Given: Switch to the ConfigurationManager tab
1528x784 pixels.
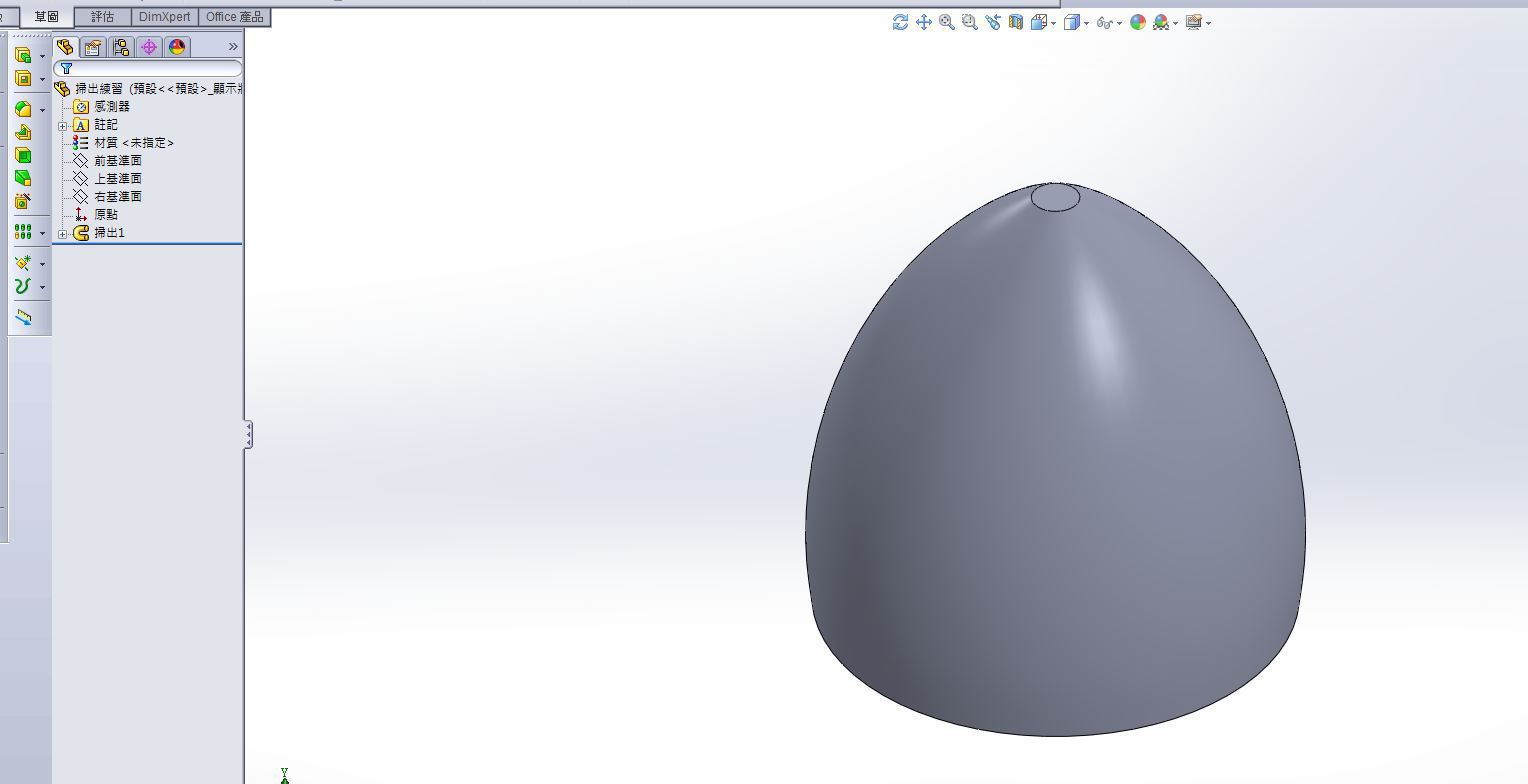Looking at the screenshot, I should [x=121, y=47].
